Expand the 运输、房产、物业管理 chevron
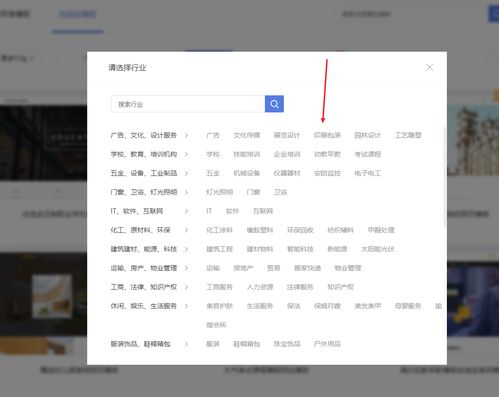Screen dimensions: 499x397 click(186, 268)
